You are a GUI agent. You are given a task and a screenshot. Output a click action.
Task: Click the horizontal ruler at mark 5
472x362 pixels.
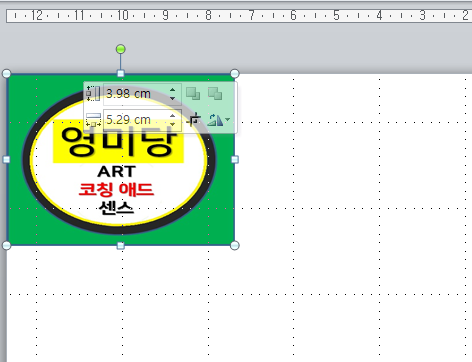point(336,15)
